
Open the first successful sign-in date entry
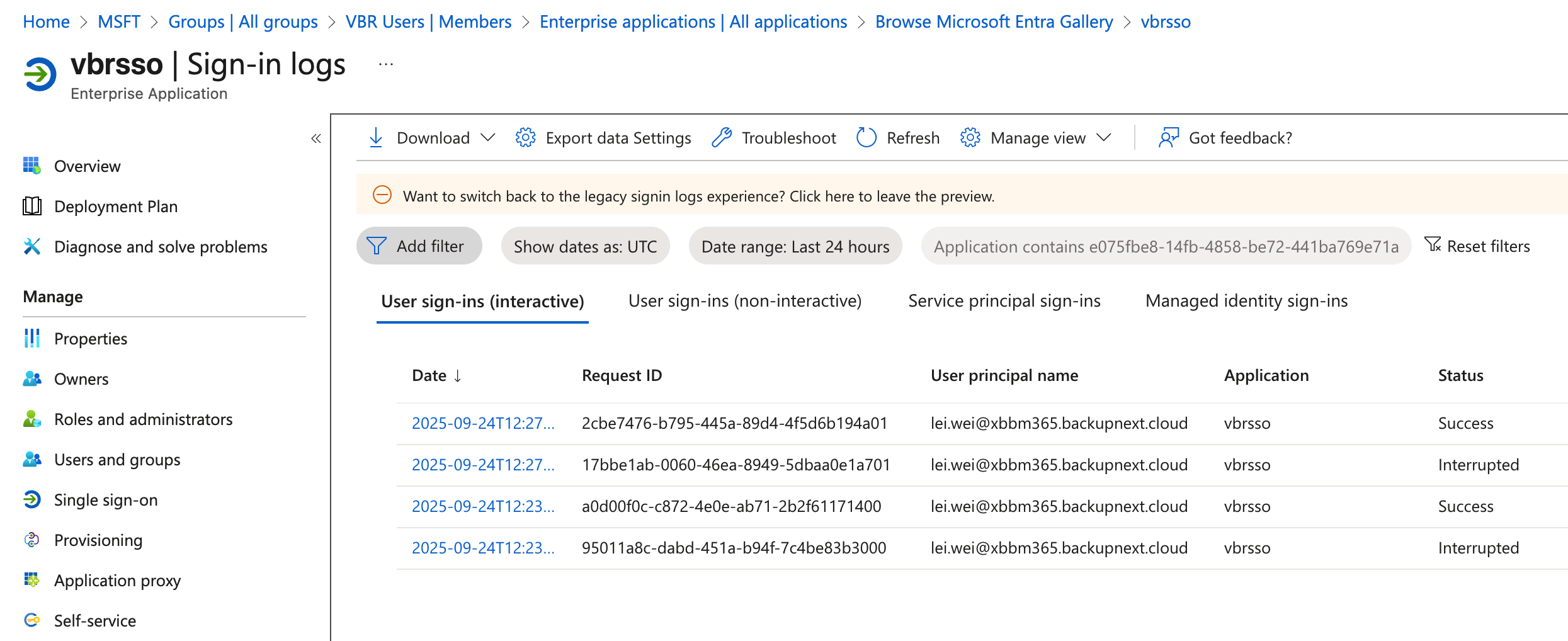tap(483, 423)
